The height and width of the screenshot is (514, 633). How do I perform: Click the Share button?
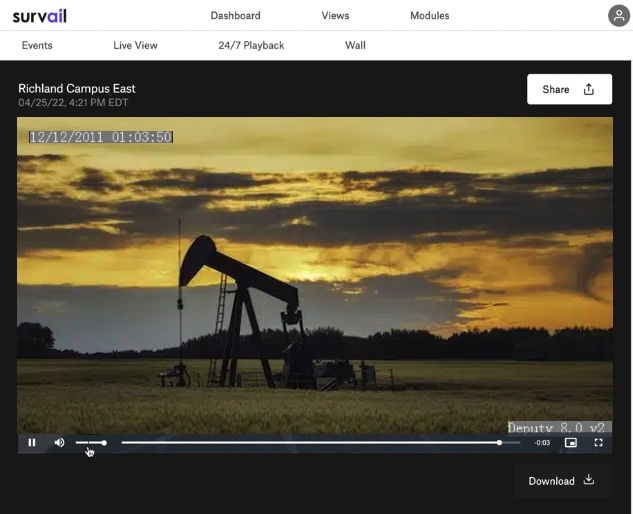pyautogui.click(x=569, y=89)
